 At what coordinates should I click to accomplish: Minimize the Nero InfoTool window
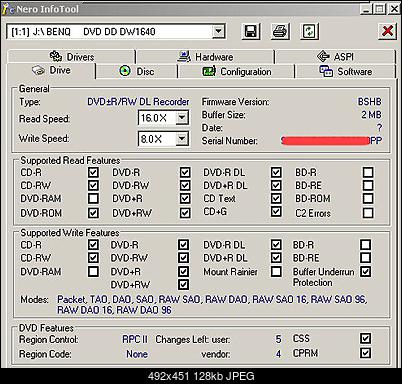point(366,8)
